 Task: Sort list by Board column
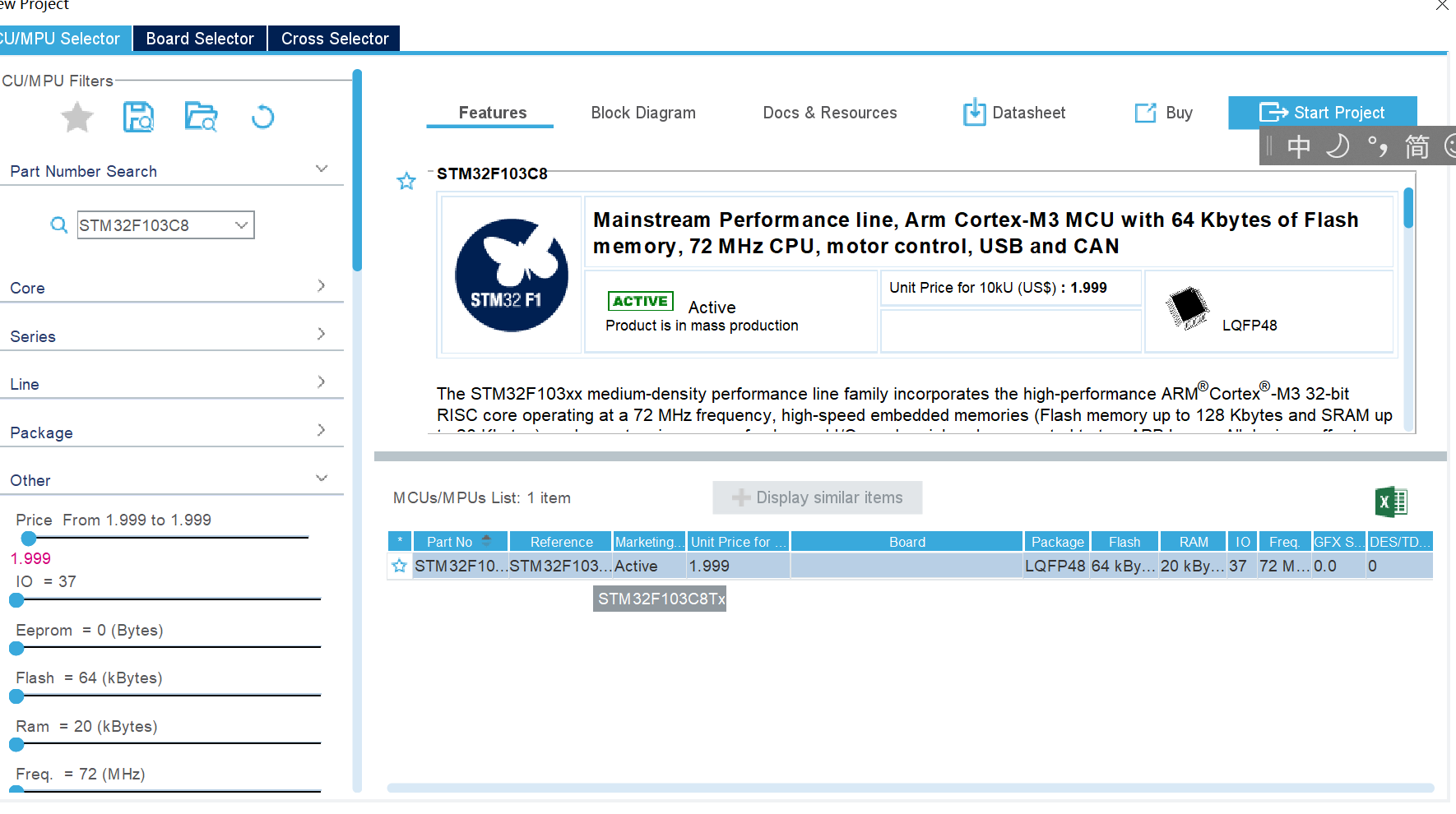point(907,541)
